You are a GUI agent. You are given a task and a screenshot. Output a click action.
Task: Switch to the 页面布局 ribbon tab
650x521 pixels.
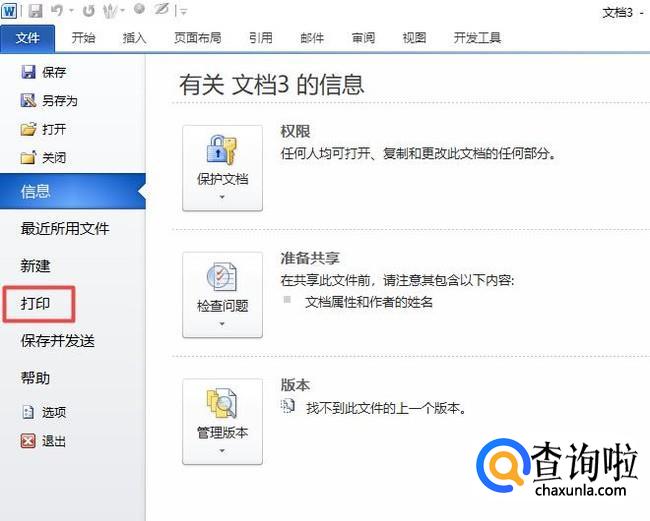click(197, 38)
